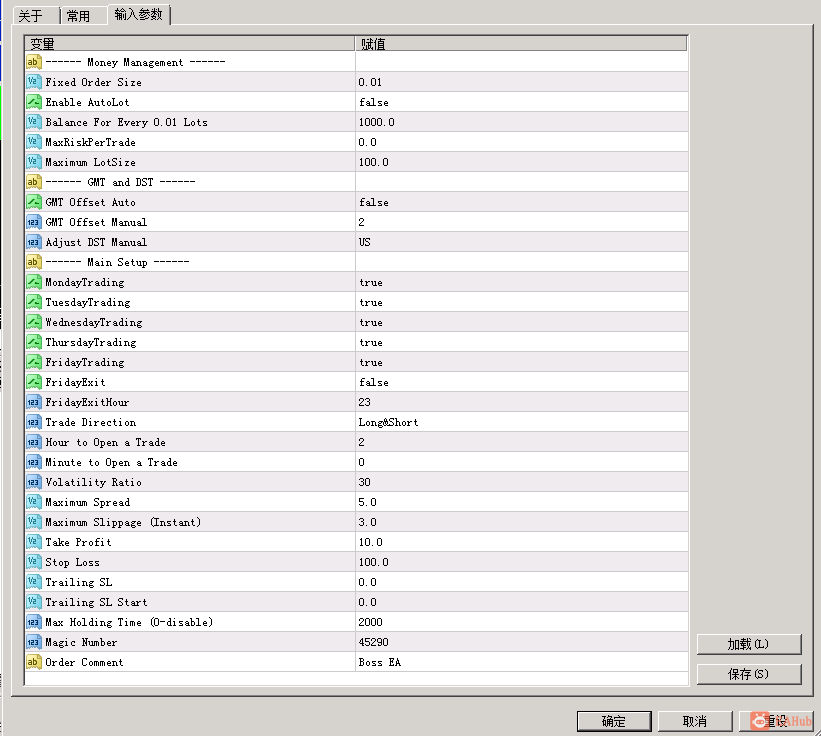Click the 加载 (L) load button

coord(749,644)
